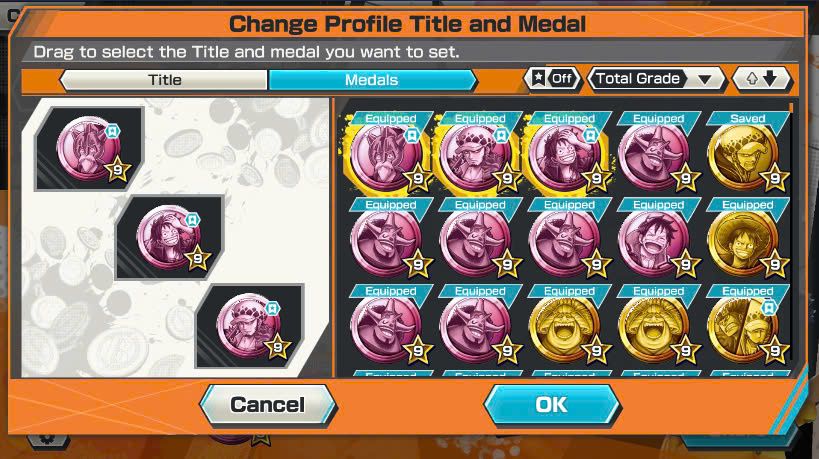Confirm with the OK button
This screenshot has width=819, height=459.
click(x=552, y=405)
